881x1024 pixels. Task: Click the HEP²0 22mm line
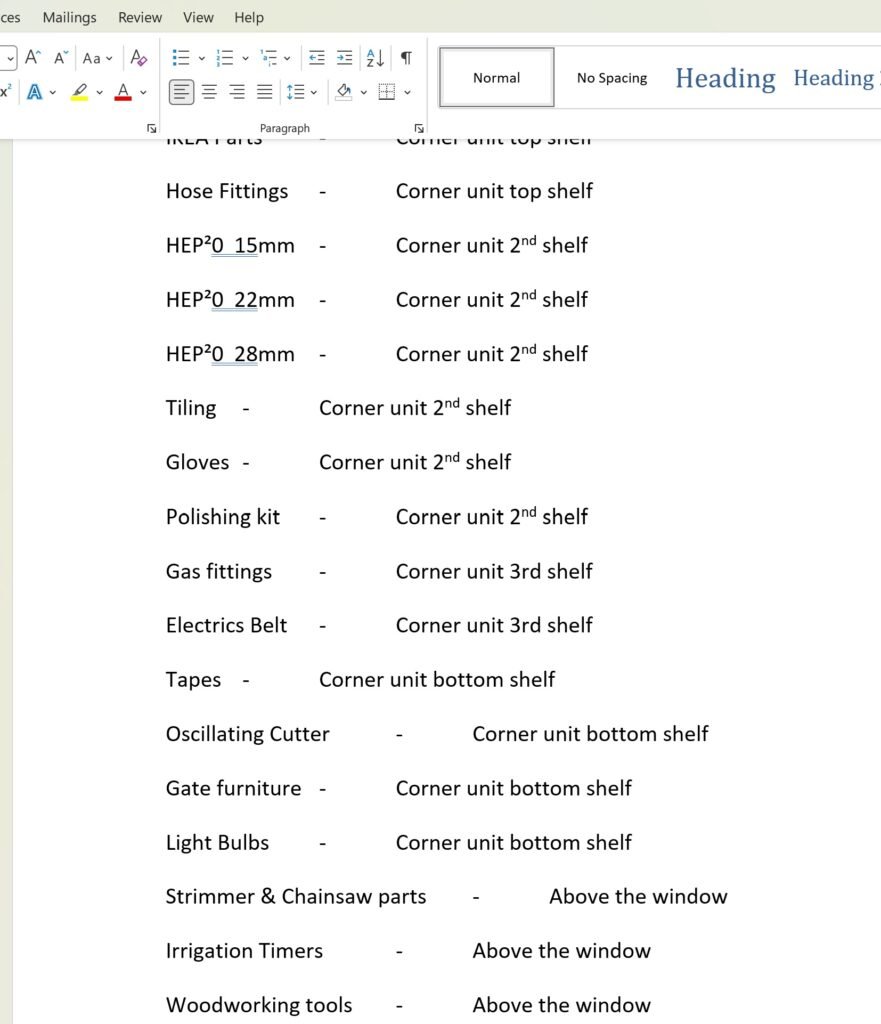click(x=230, y=300)
